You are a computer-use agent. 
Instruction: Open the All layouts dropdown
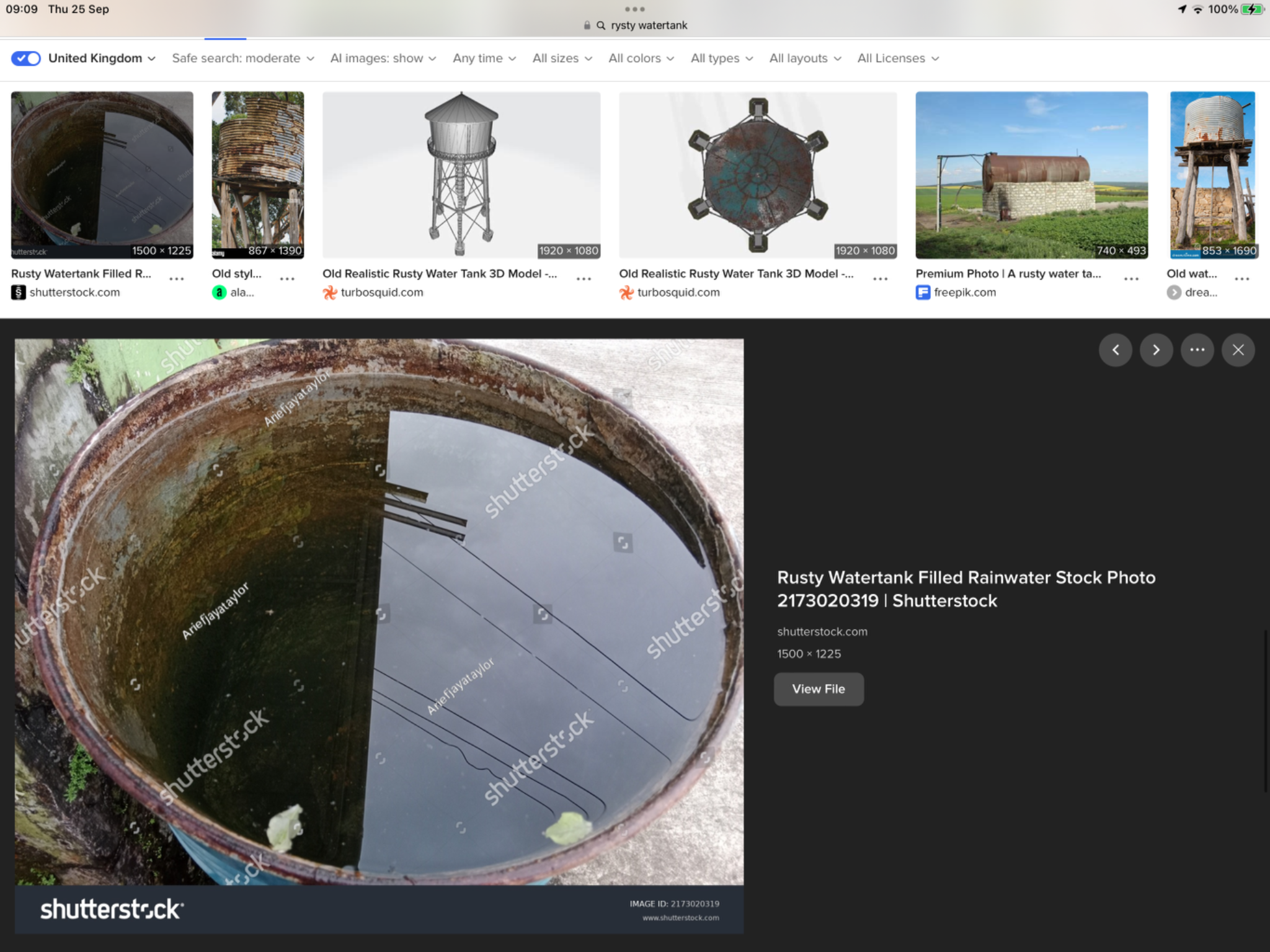point(805,58)
